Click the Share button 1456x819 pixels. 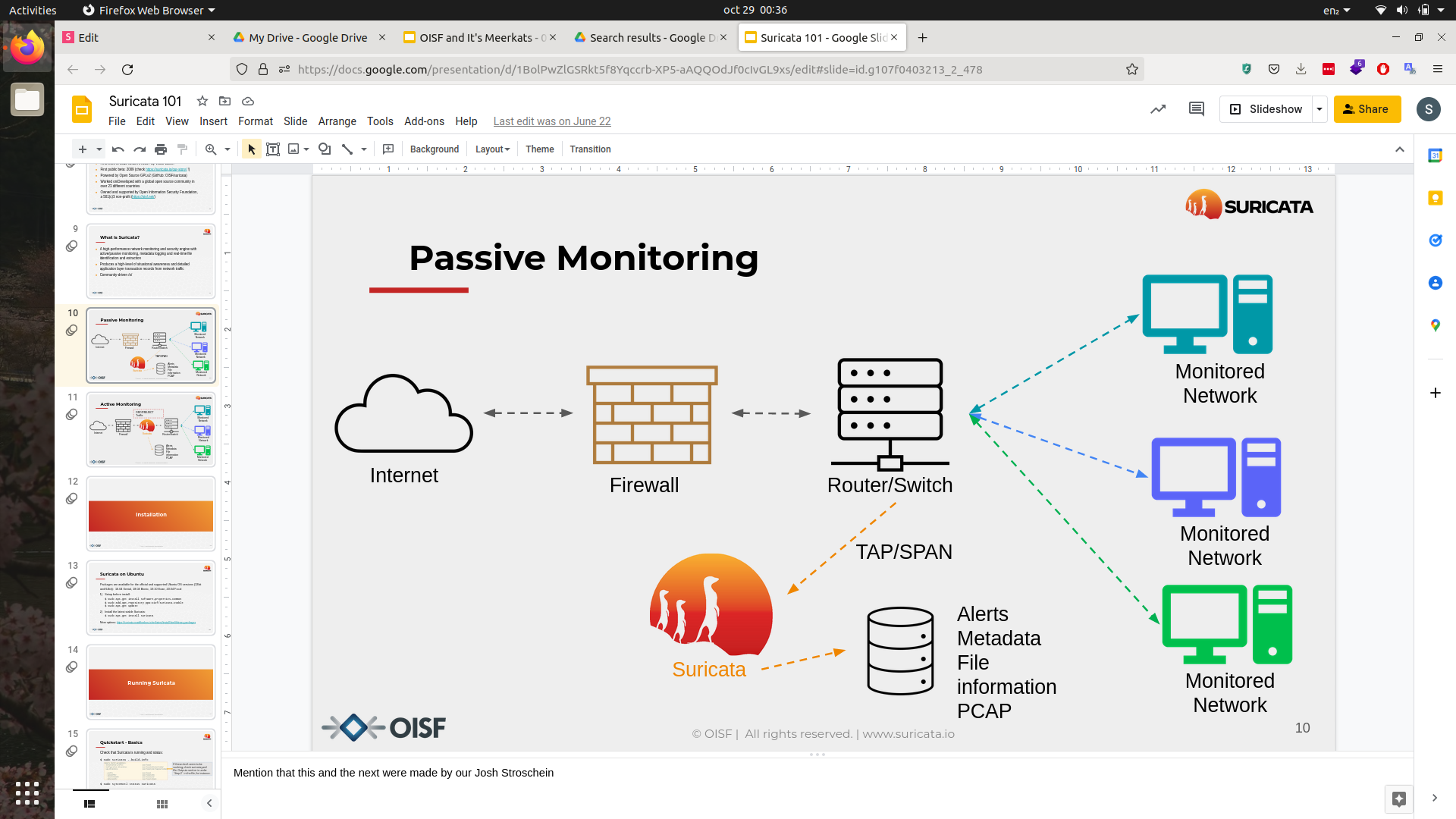pos(1367,109)
